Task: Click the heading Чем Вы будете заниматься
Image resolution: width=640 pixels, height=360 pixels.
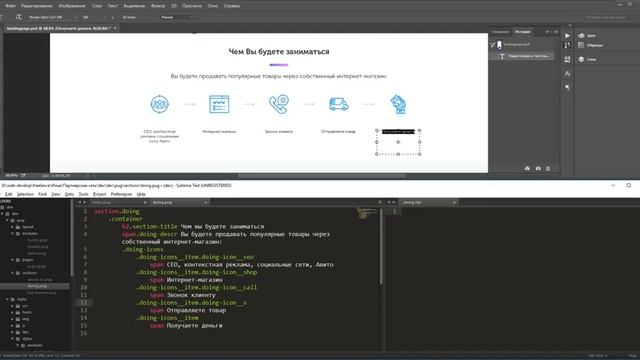Action: click(279, 52)
